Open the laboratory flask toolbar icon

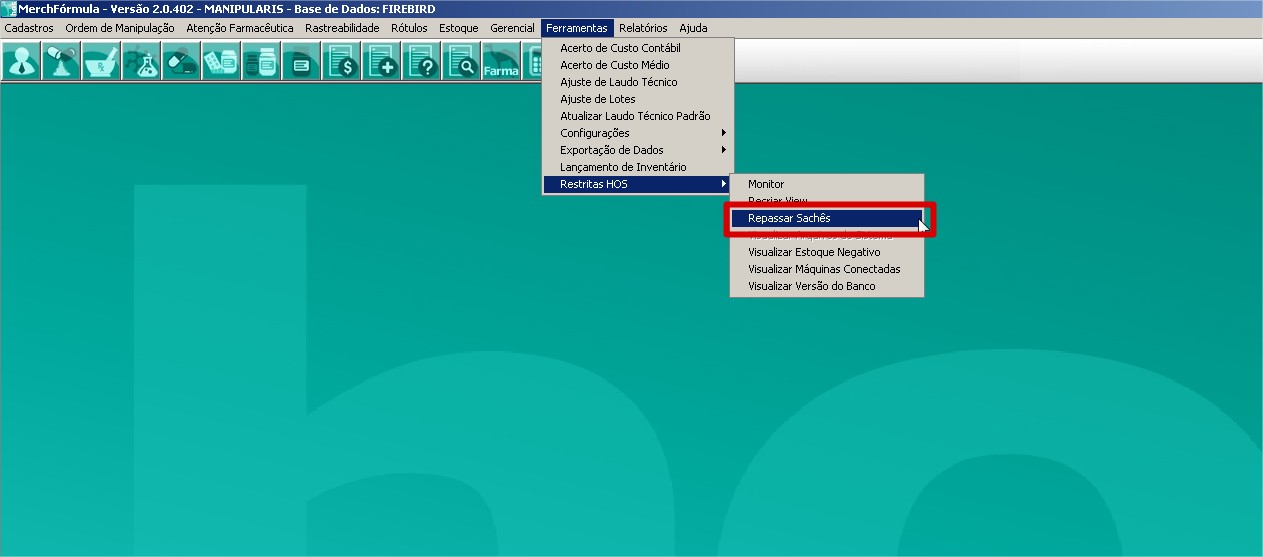[141, 63]
